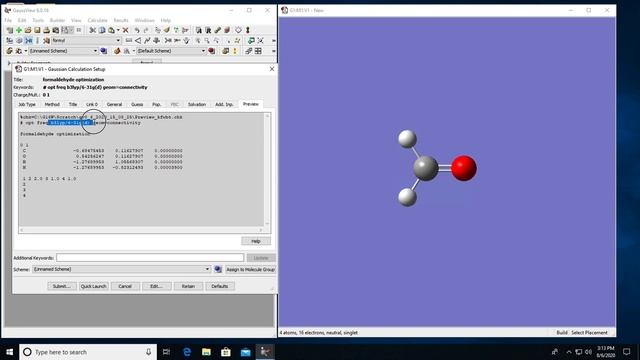Click the Defaults button

point(220,286)
